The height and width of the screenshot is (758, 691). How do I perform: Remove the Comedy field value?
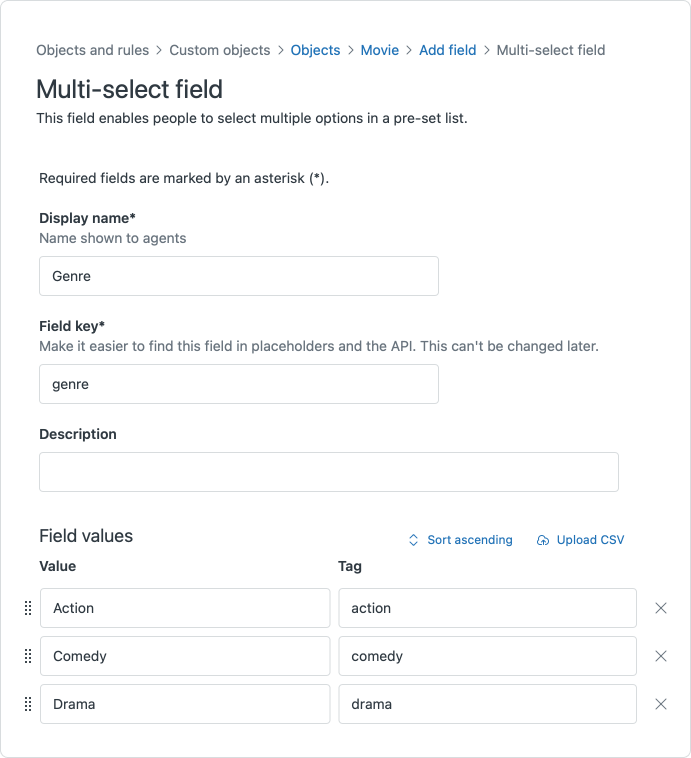[x=661, y=656]
